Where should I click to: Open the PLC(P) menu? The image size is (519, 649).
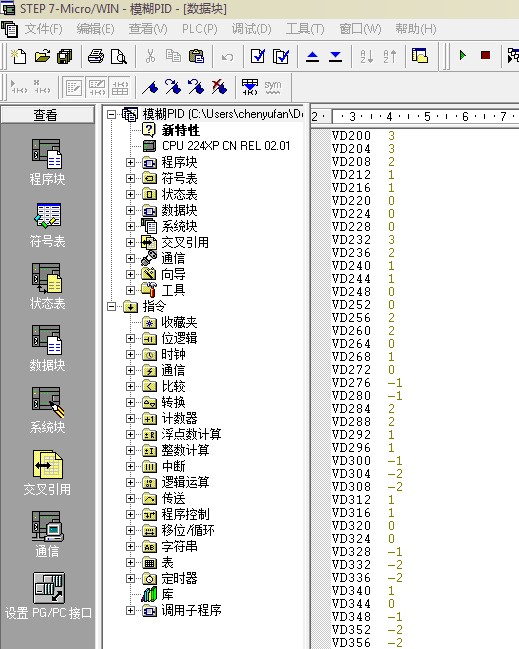click(x=199, y=29)
